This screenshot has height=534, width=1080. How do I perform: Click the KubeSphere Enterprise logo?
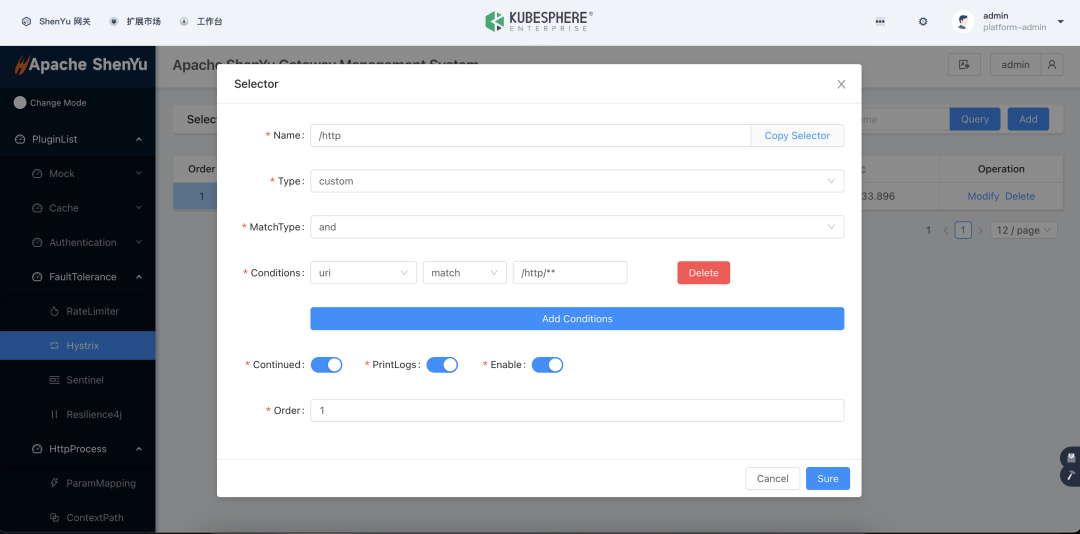(539, 21)
